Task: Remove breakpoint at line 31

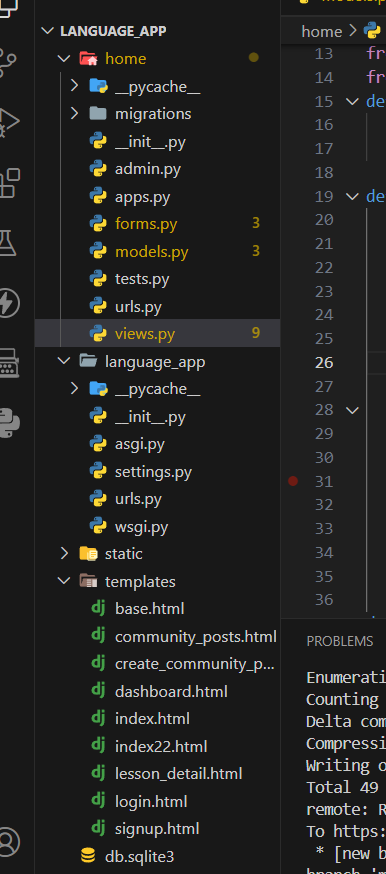Action: [x=293, y=481]
